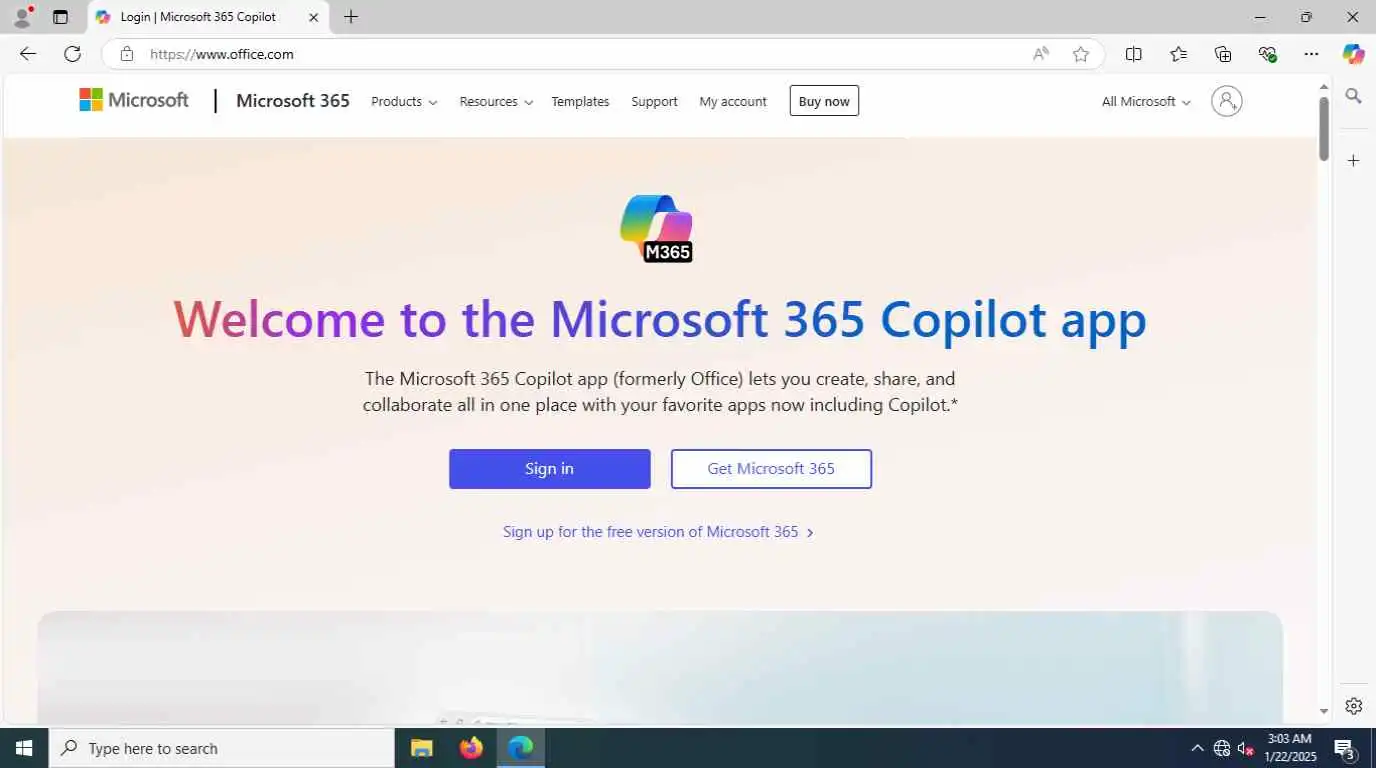Open File Explorer from taskbar
Screen dimensions: 1376x768
422,748
